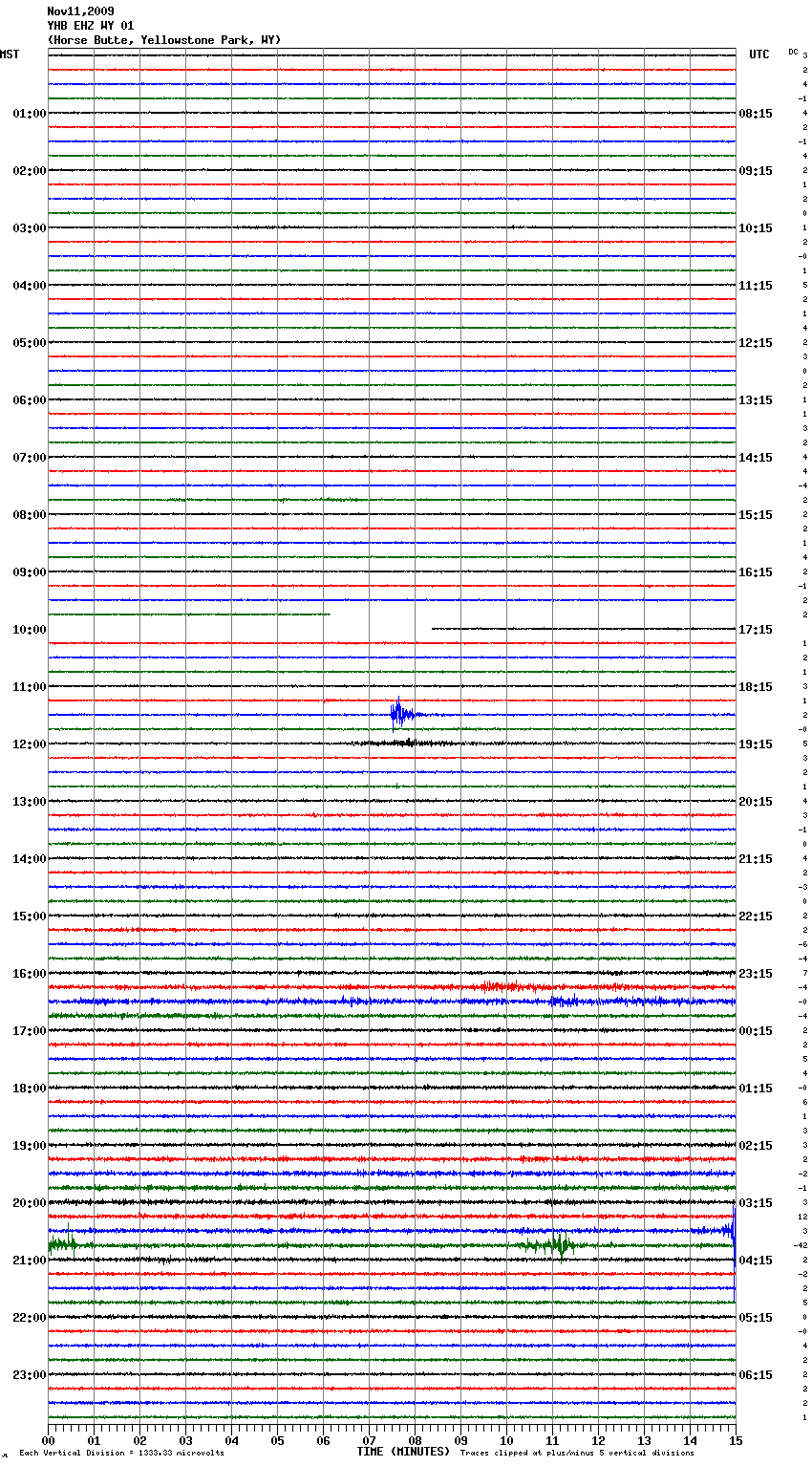812x1466 pixels.
Task: Select the 02:00 MST row label
Action: (x=30, y=171)
